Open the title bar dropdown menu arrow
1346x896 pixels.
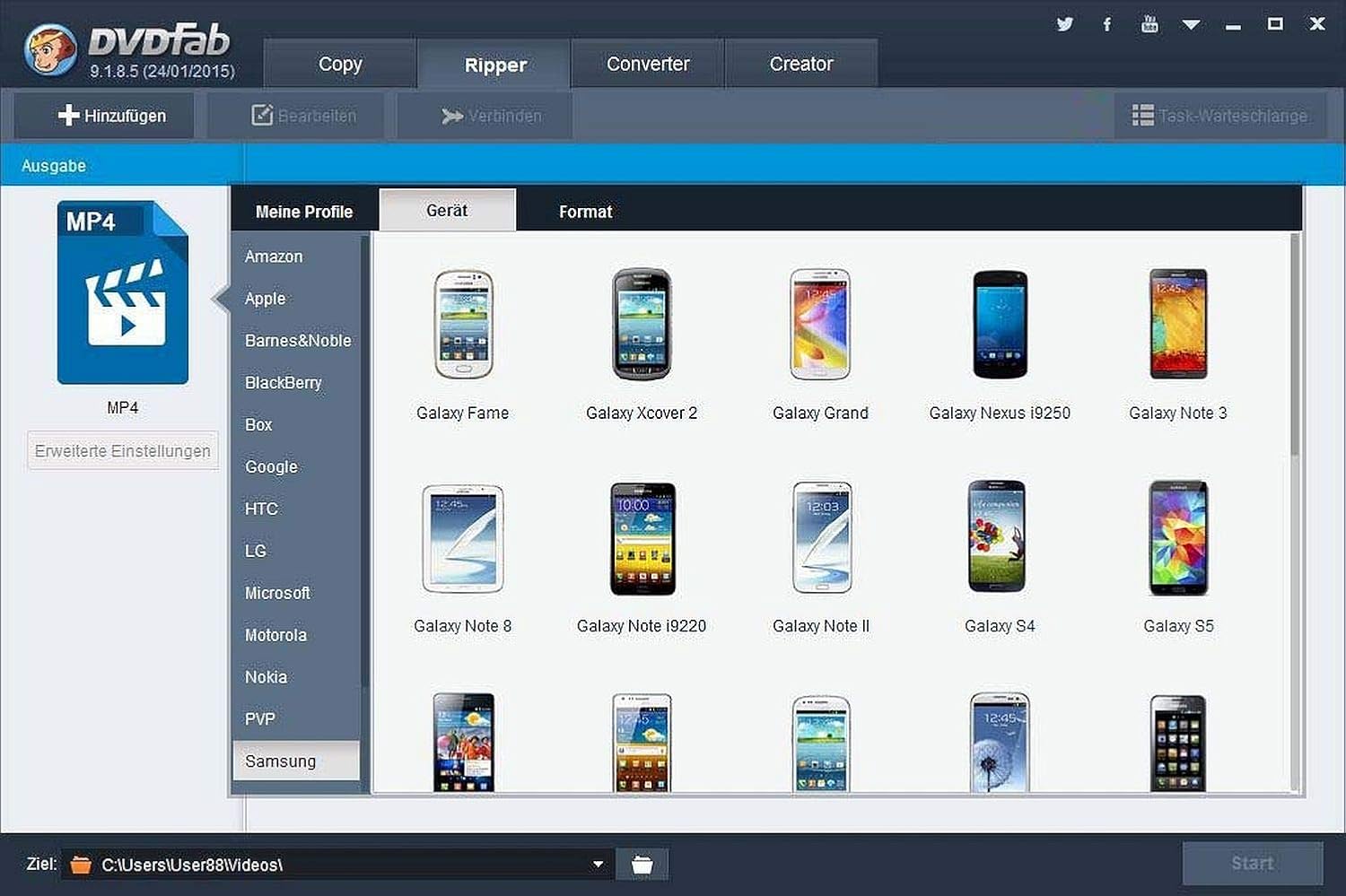click(1191, 25)
